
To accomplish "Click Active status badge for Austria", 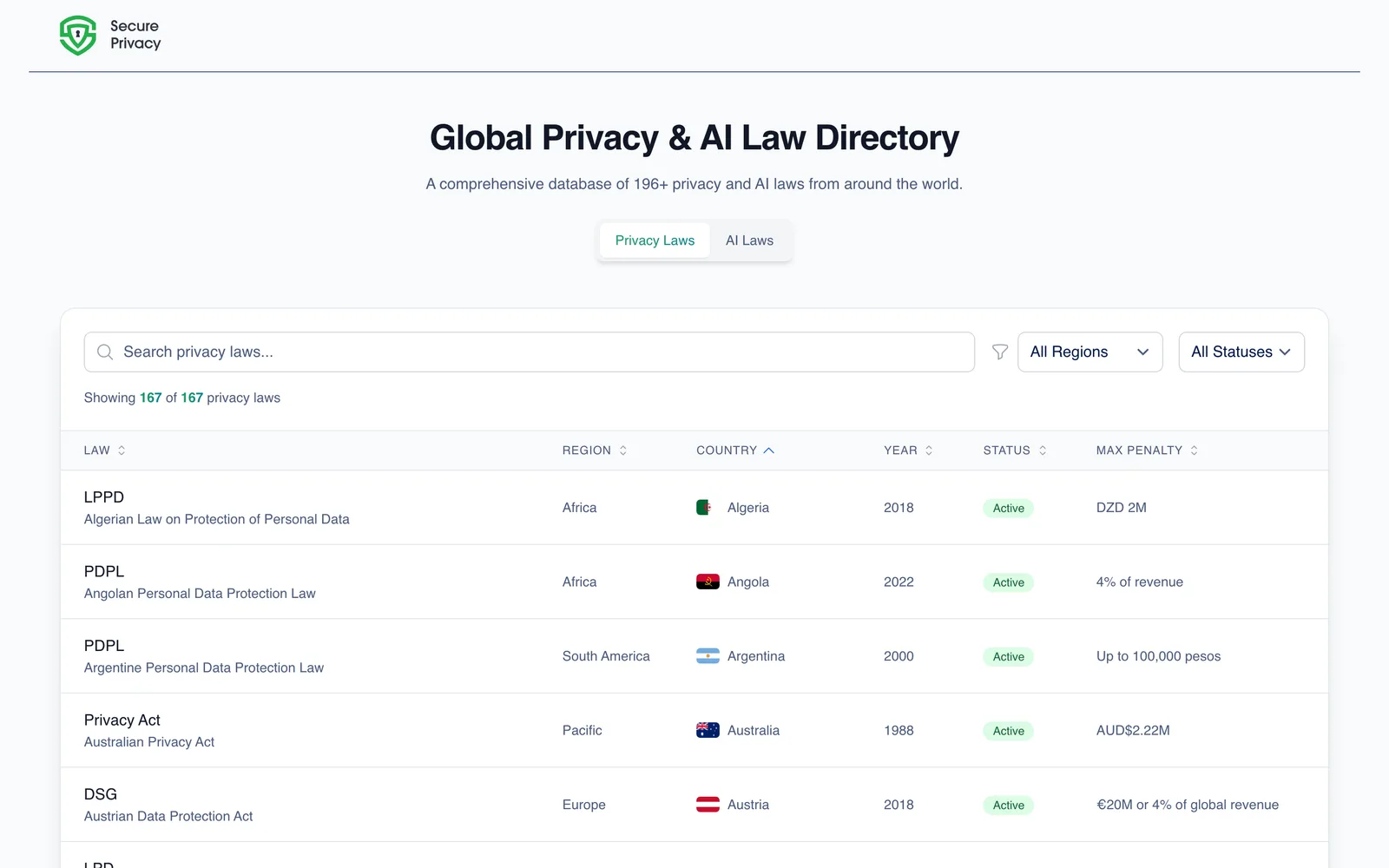I will 1008,805.
